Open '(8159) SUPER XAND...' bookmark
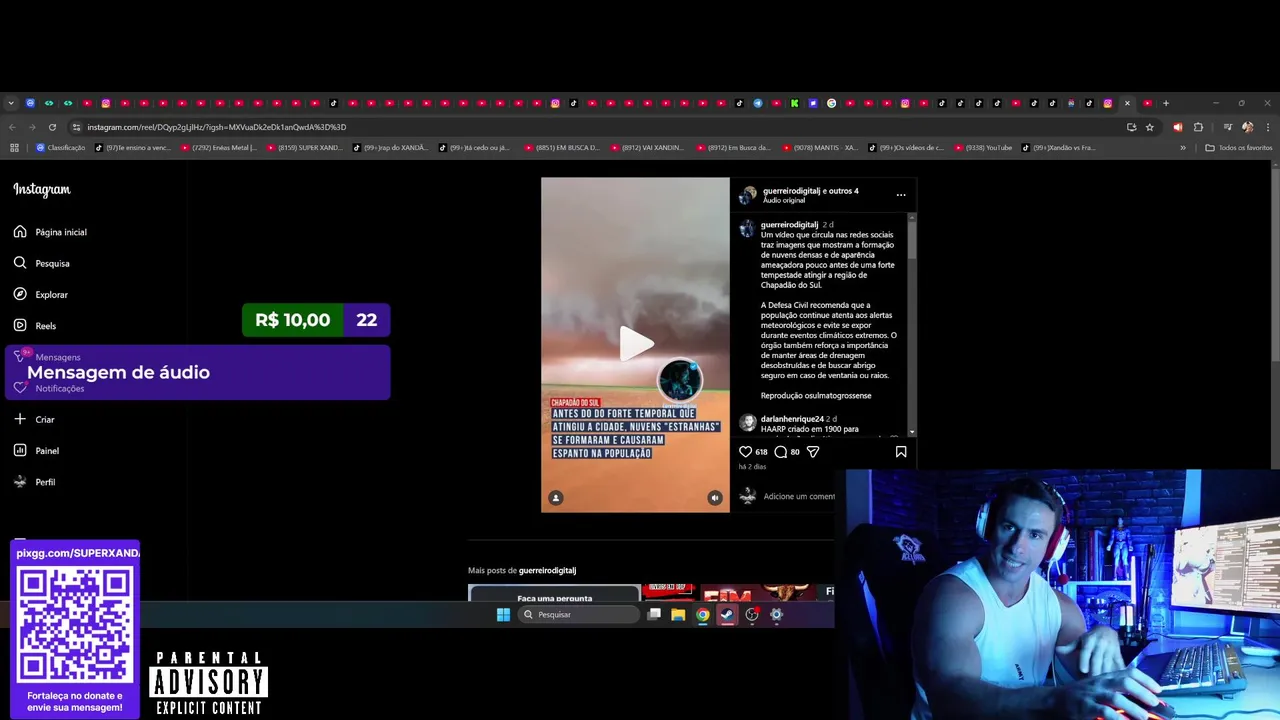The width and height of the screenshot is (1280, 720). [x=305, y=148]
